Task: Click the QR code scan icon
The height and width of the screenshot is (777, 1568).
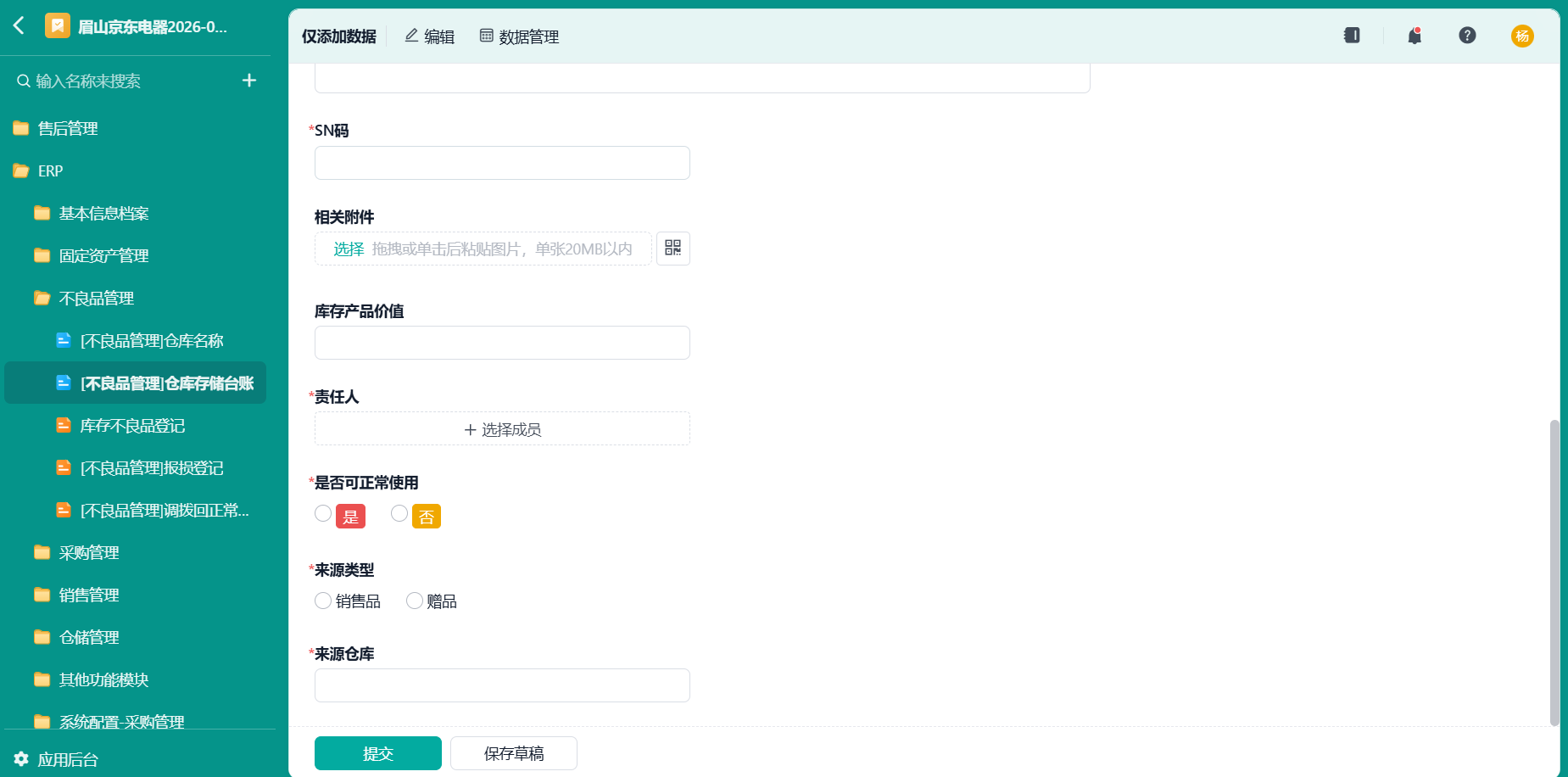Action: coord(673,249)
